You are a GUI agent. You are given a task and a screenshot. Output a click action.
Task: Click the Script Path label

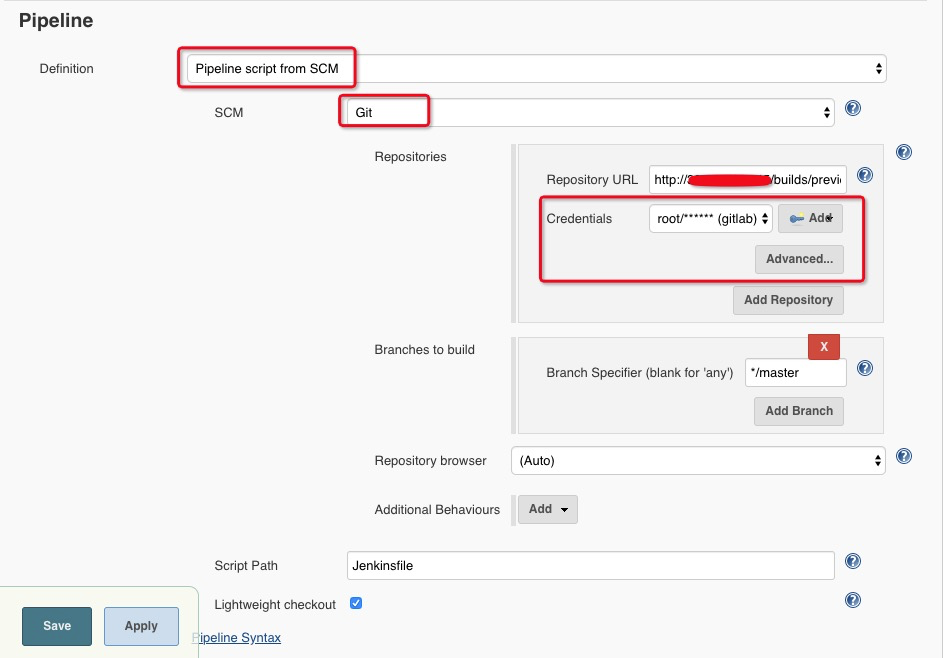coord(246,566)
